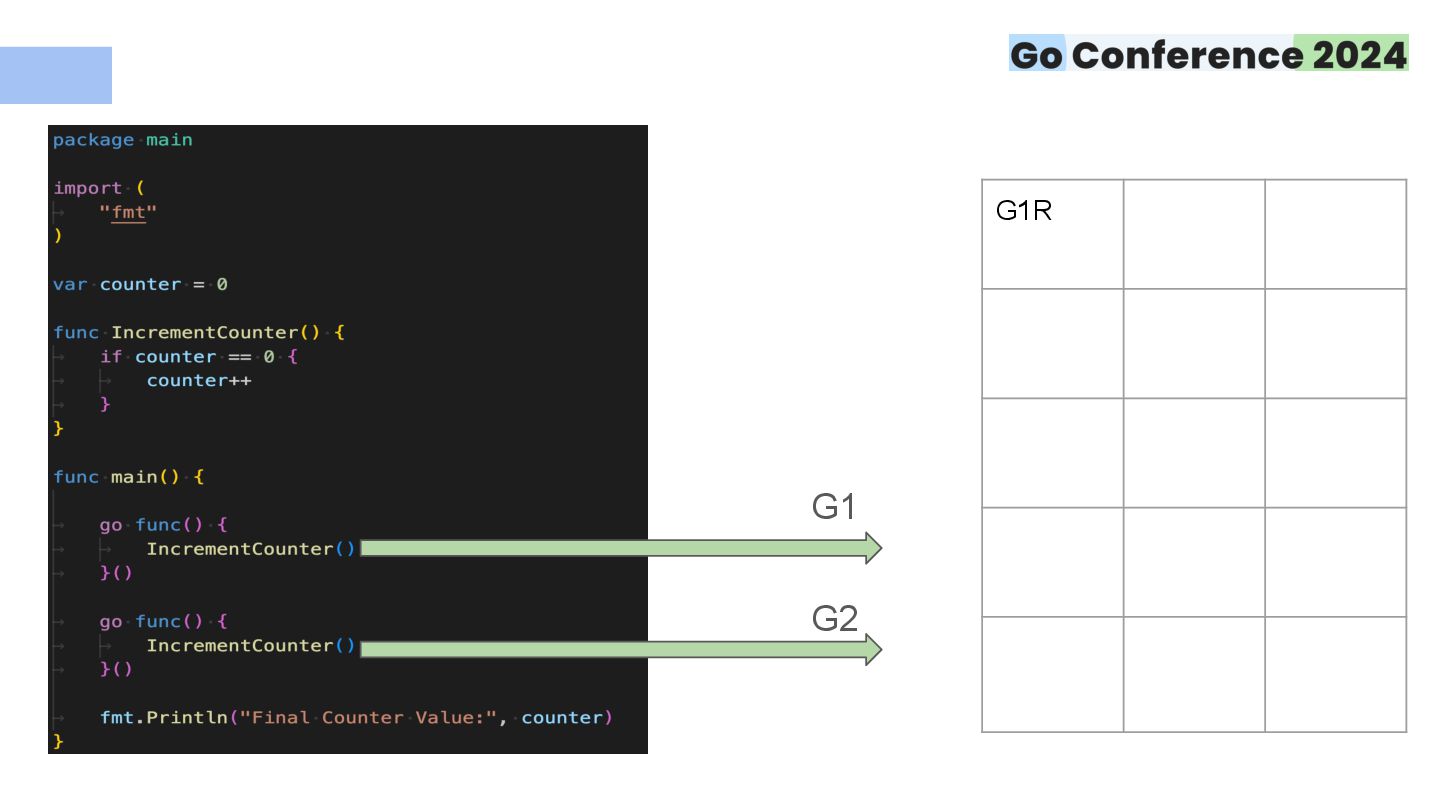This screenshot has height=810, width=1440.
Task: Click the empty top-right table cell
Action: pos(1336,235)
